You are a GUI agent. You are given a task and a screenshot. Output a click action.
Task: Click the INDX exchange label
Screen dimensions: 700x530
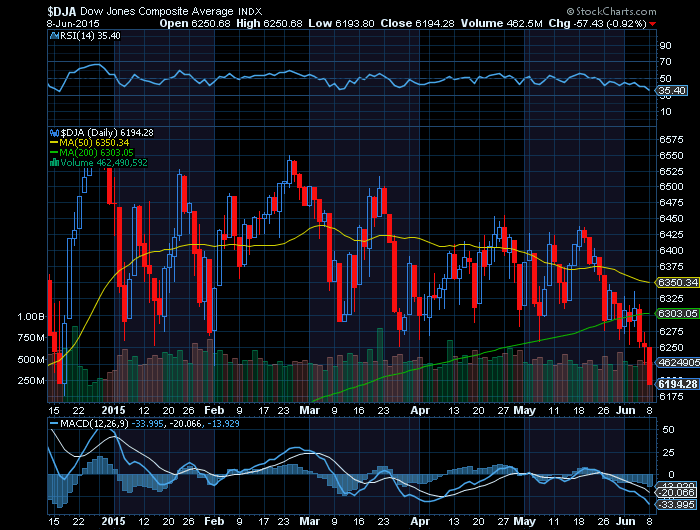point(250,12)
